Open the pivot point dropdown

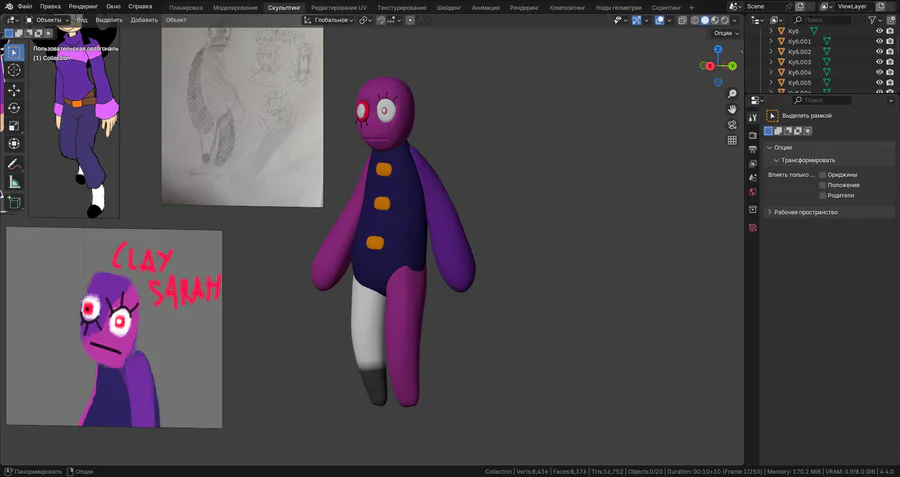(x=366, y=20)
